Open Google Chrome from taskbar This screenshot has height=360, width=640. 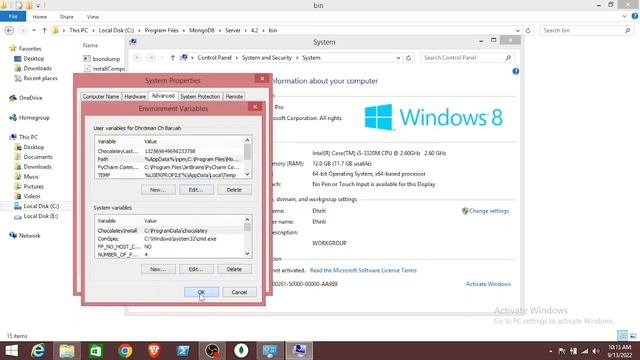click(125, 351)
